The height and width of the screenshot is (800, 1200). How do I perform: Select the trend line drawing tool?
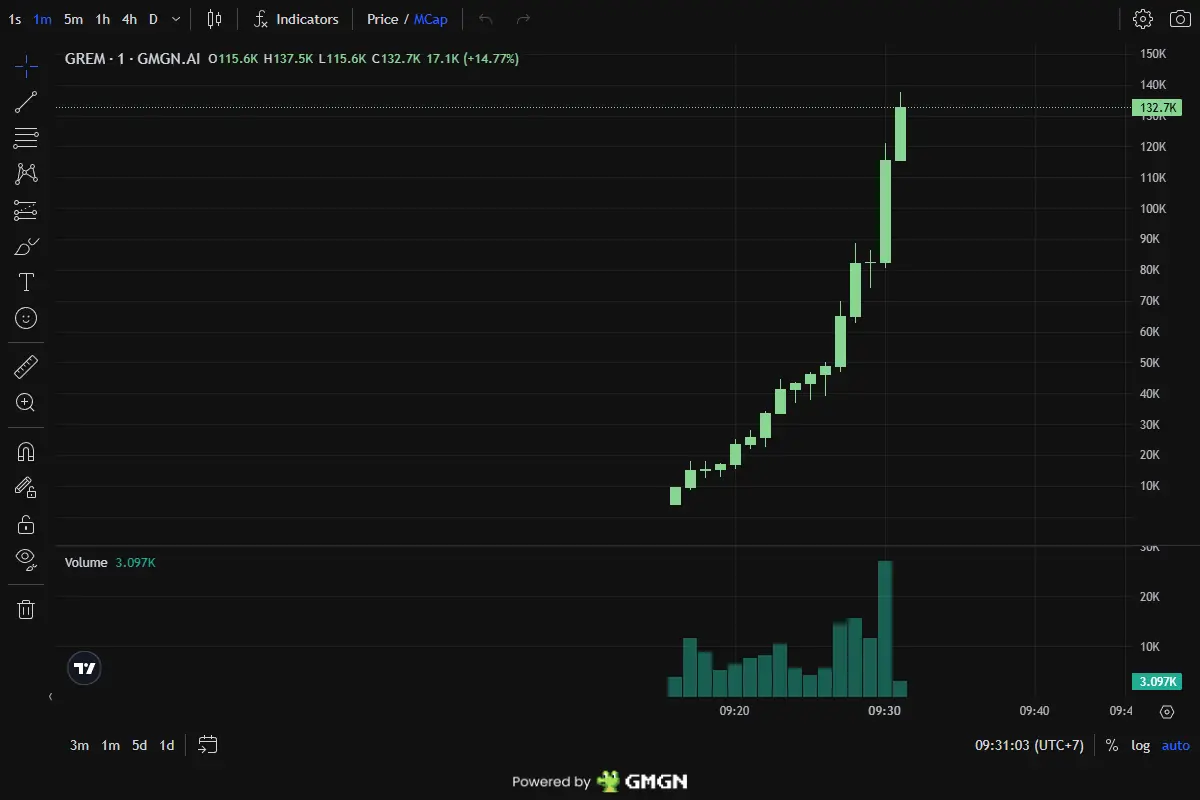click(x=26, y=102)
